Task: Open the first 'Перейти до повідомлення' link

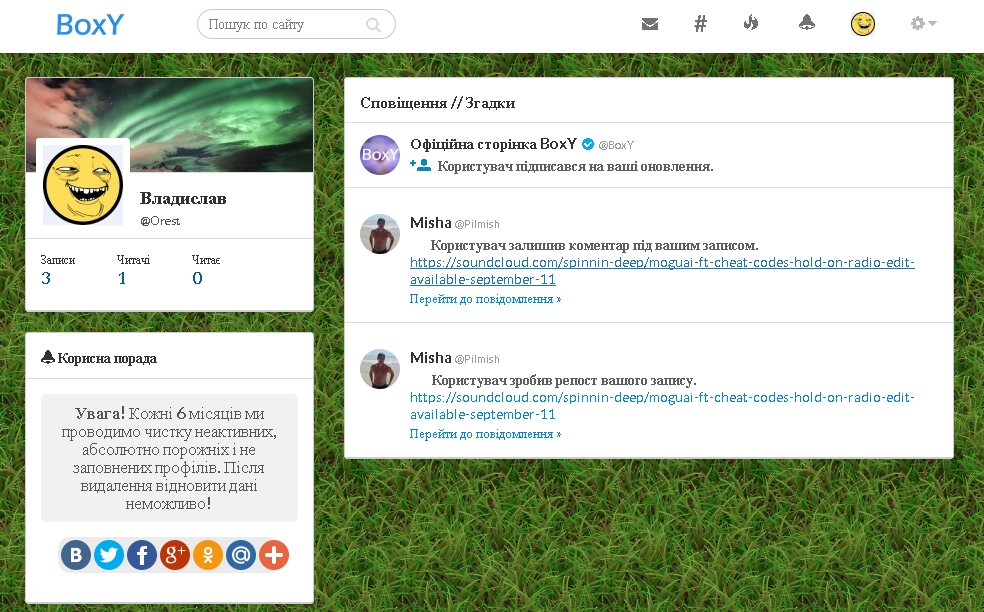Action: [485, 299]
